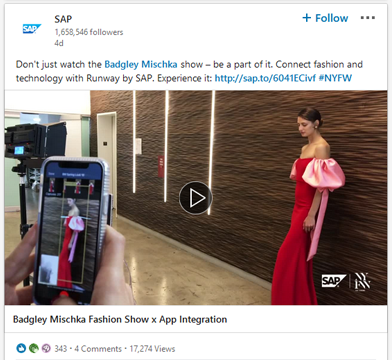Open the SAP company name link
The image size is (392, 360).
point(63,19)
